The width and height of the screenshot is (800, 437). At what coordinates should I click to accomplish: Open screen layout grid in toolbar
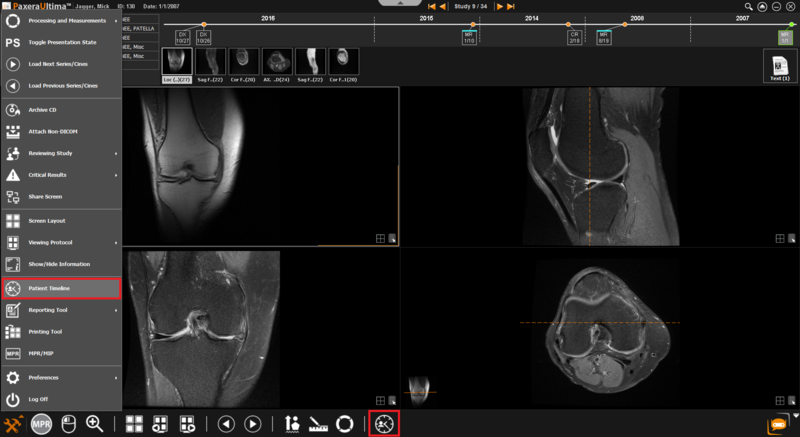point(133,423)
